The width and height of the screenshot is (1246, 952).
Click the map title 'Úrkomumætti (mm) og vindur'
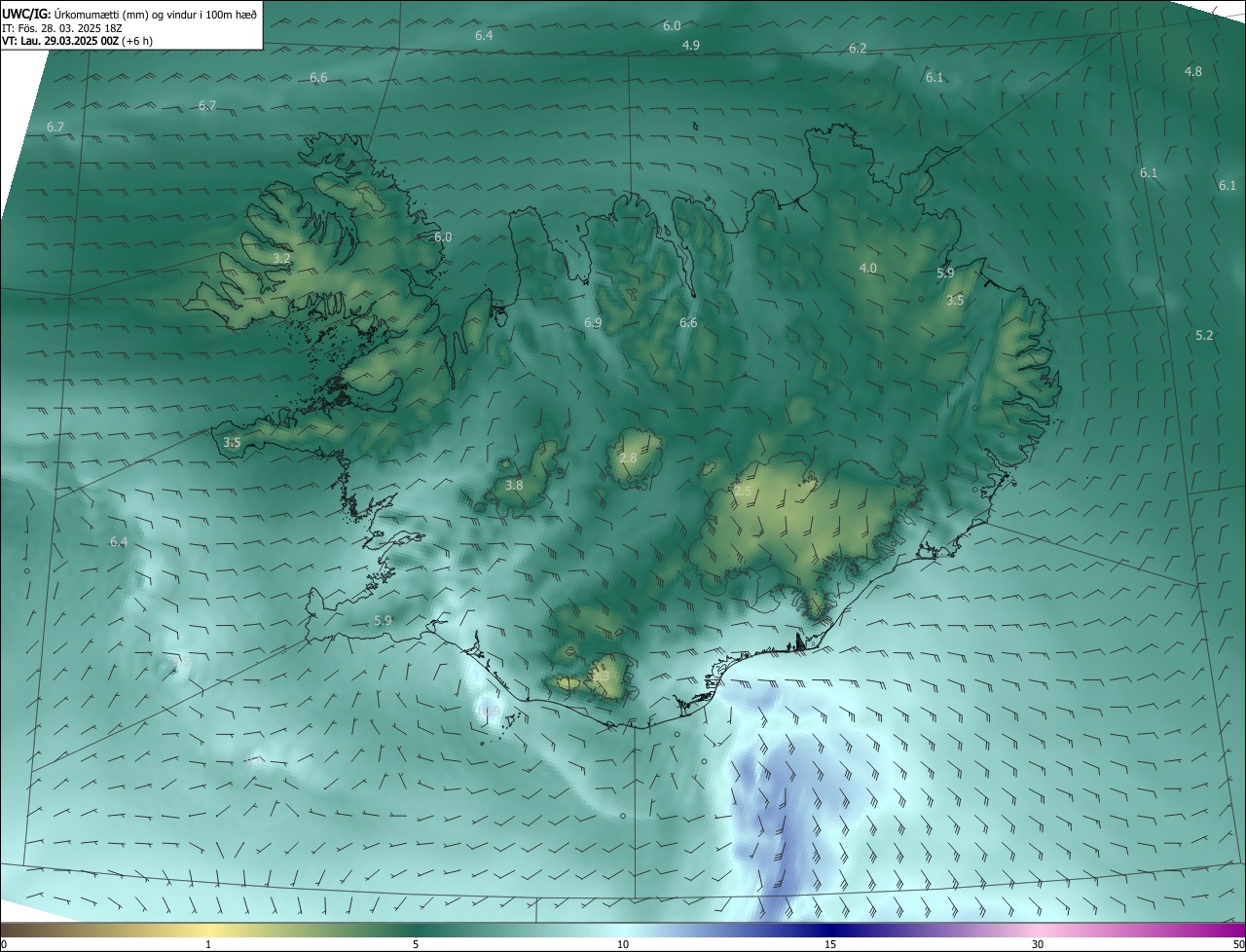(x=125, y=14)
